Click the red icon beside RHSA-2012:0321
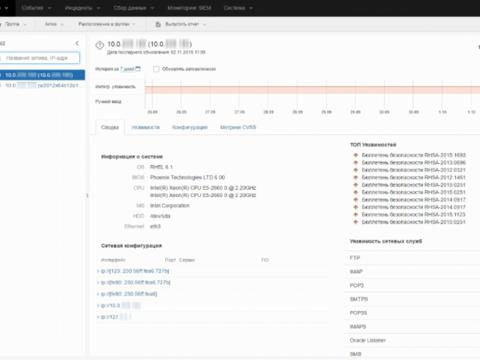 point(356,170)
